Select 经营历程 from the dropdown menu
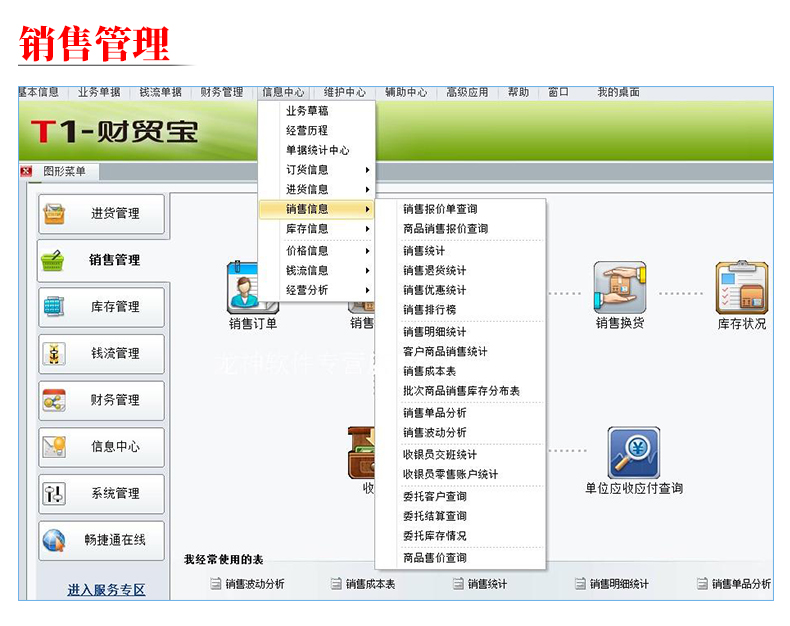Image resolution: width=790 pixels, height=626 pixels. pyautogui.click(x=316, y=131)
